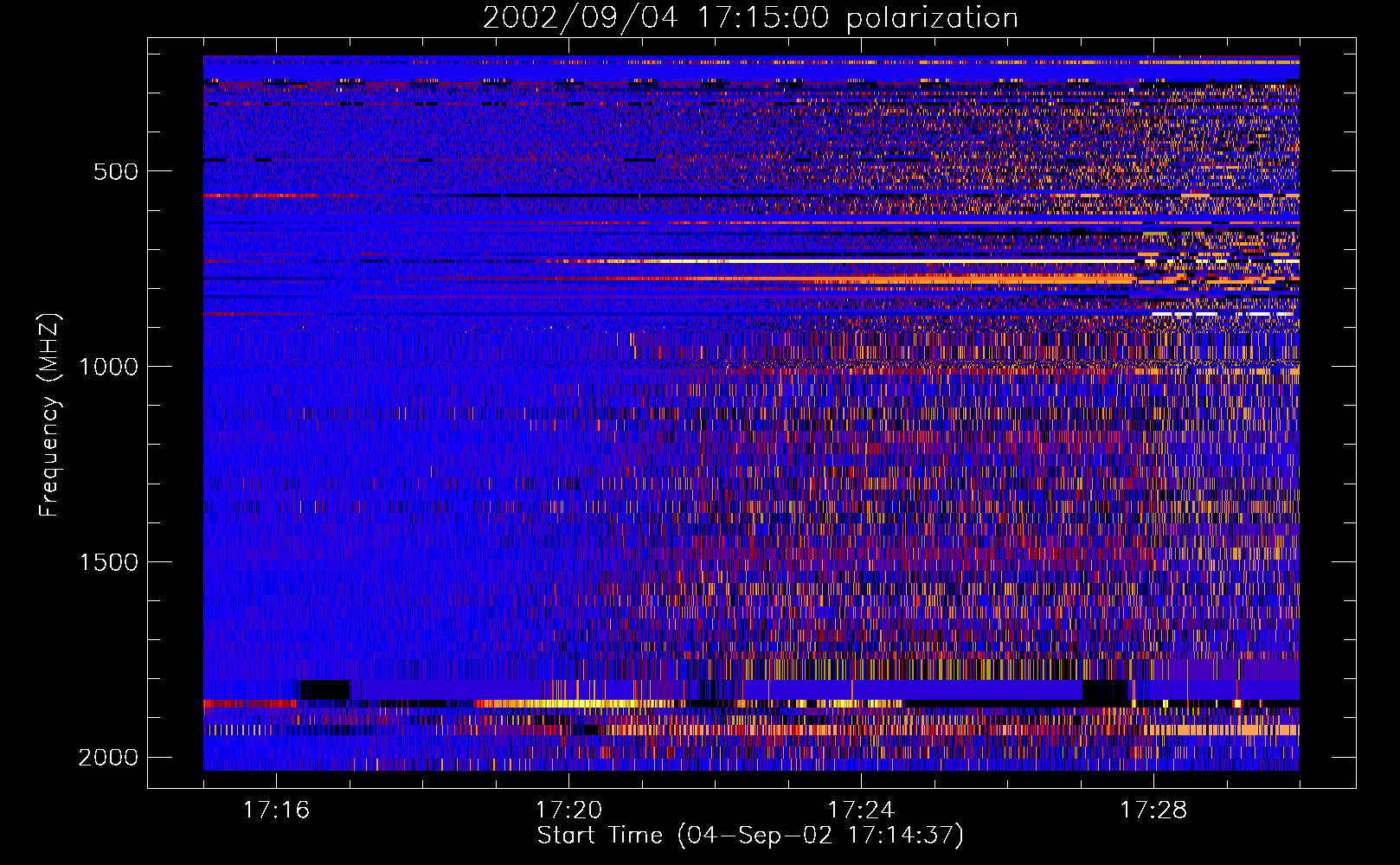Select the 2000 frequency tick label
1400x865 pixels.
pos(108,758)
